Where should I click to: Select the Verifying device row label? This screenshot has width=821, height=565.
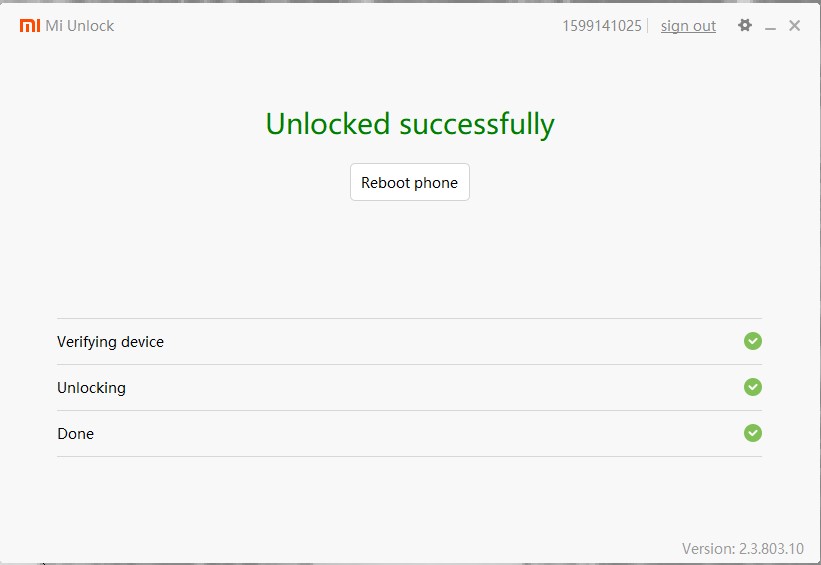110,342
